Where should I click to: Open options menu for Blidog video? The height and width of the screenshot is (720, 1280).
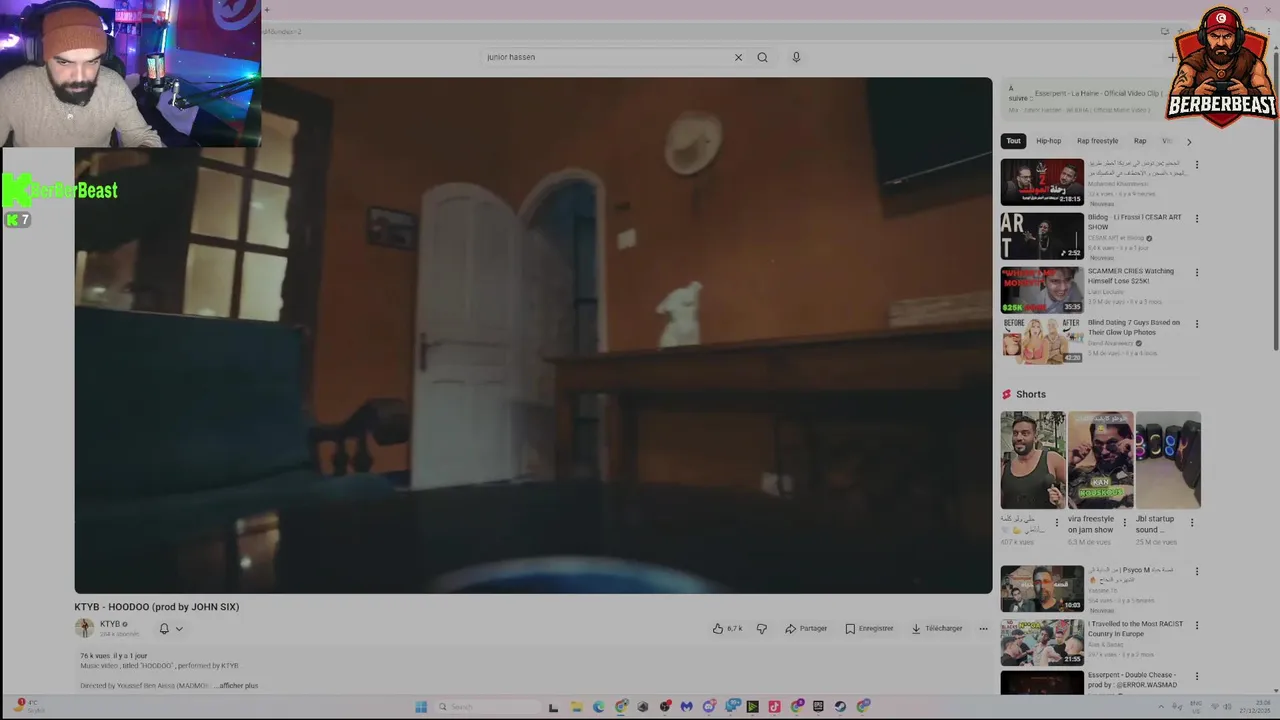click(1197, 218)
